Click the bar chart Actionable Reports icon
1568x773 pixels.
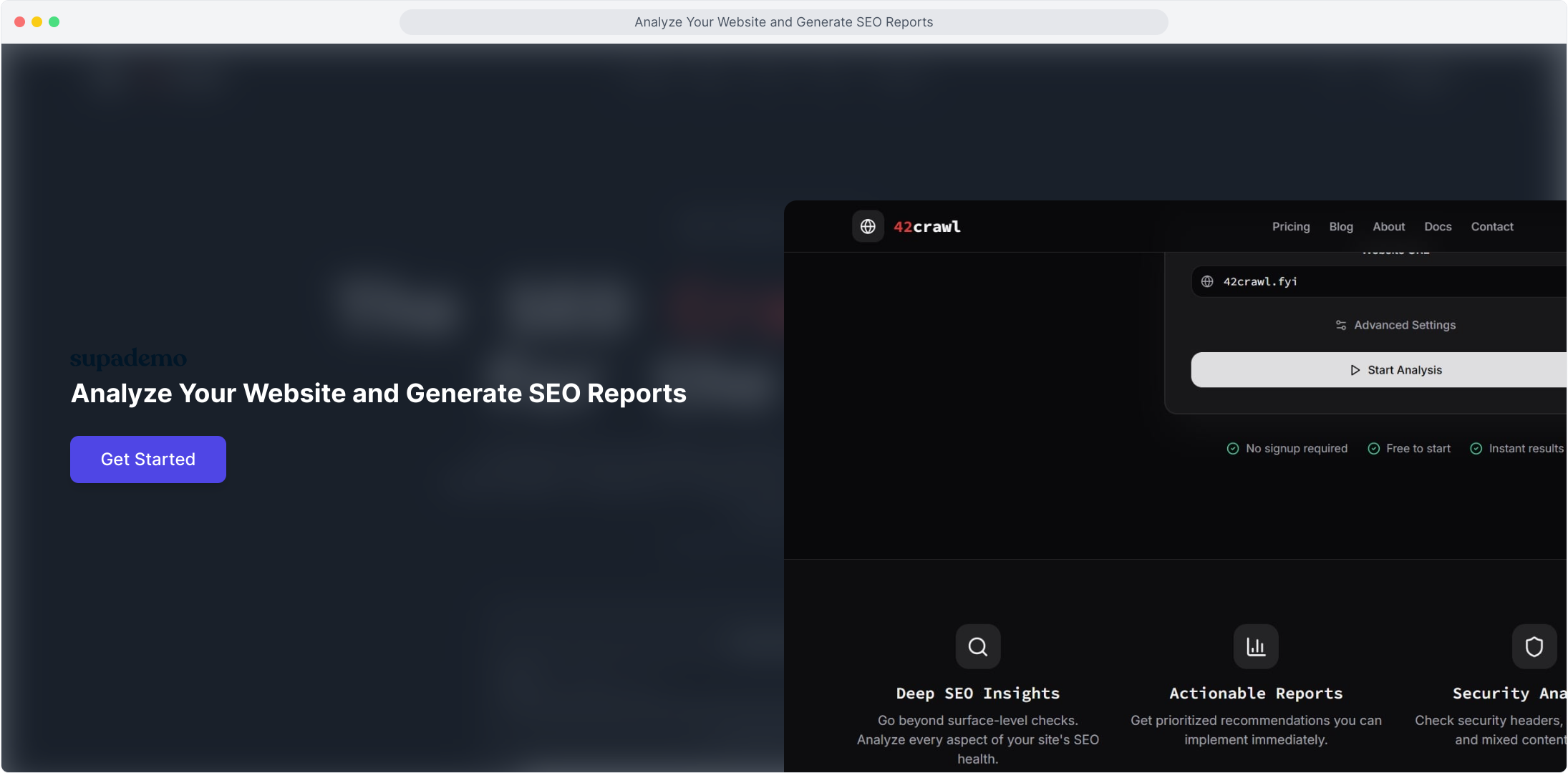[x=1256, y=647]
